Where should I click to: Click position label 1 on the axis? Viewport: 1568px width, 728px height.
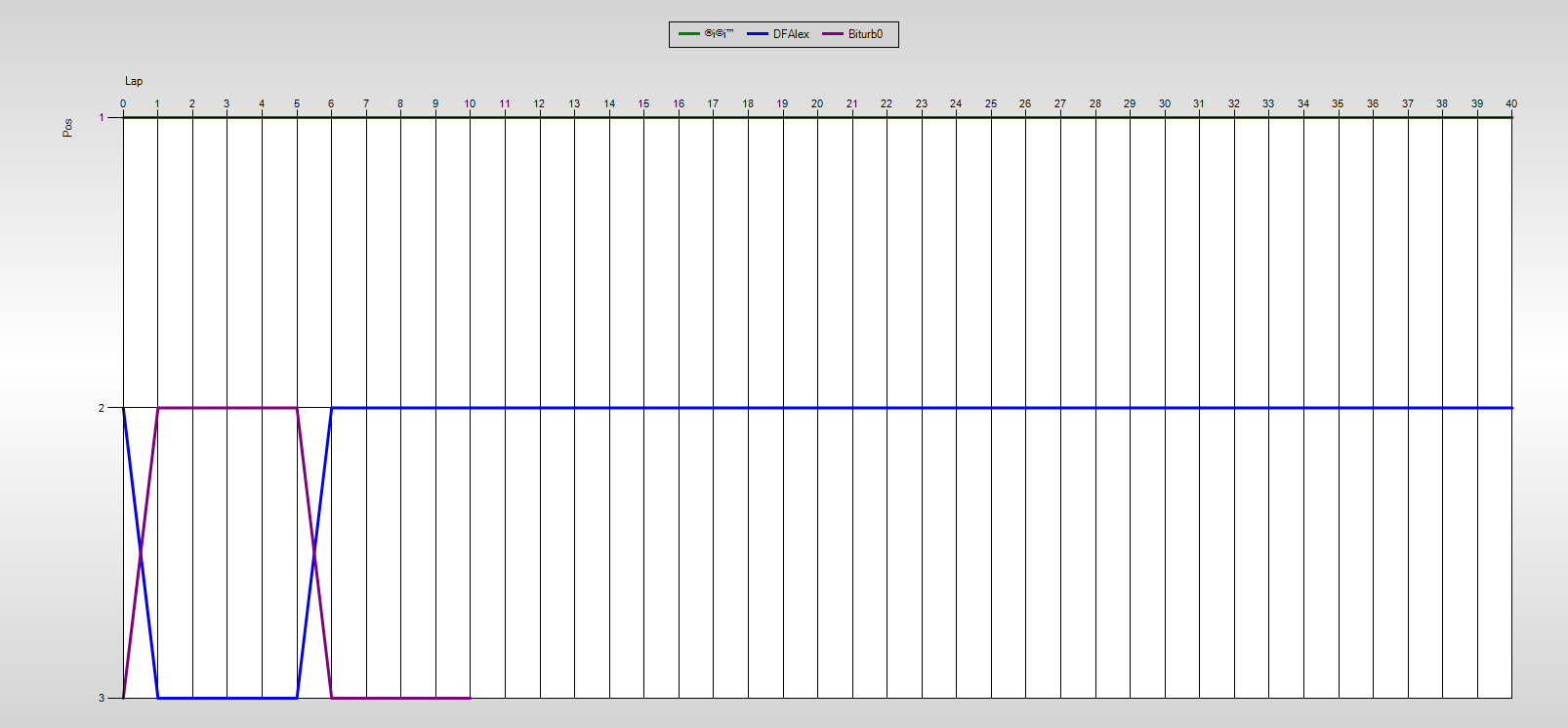[x=102, y=117]
